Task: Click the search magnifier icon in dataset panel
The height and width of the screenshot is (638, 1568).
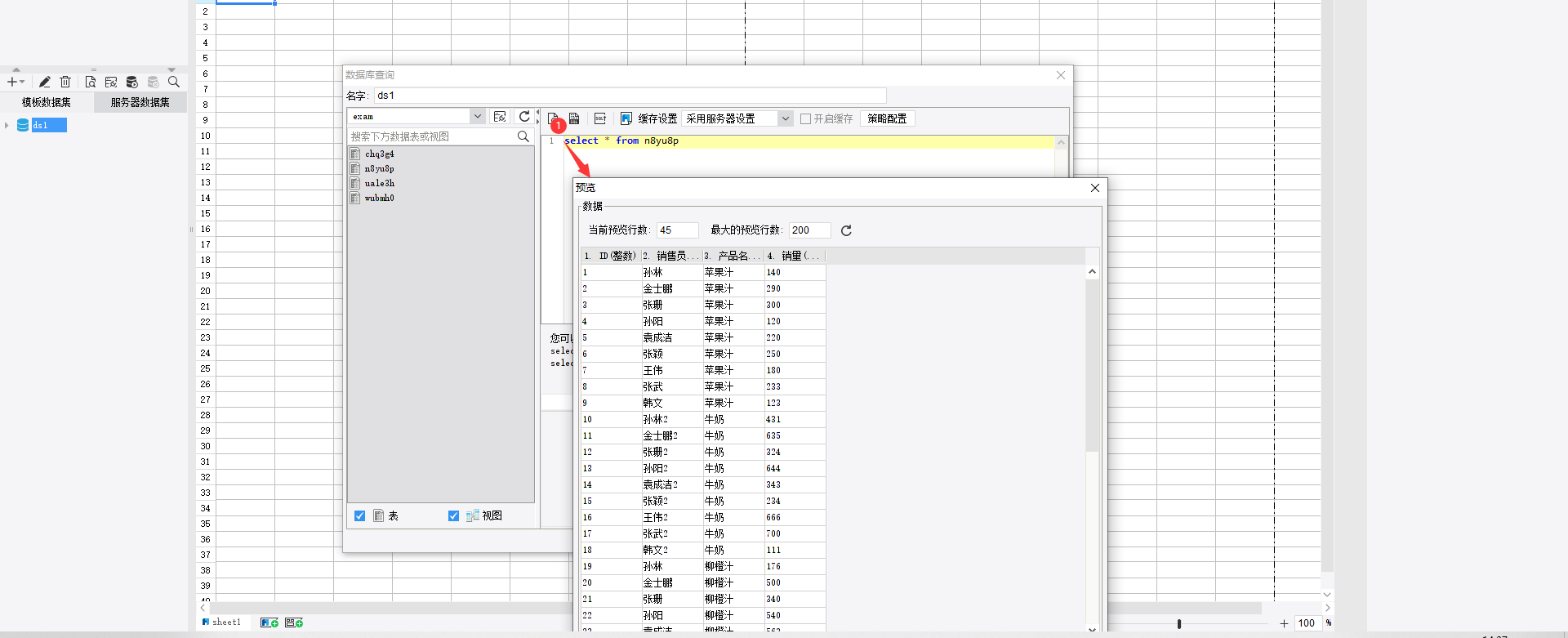Action: coord(174,82)
